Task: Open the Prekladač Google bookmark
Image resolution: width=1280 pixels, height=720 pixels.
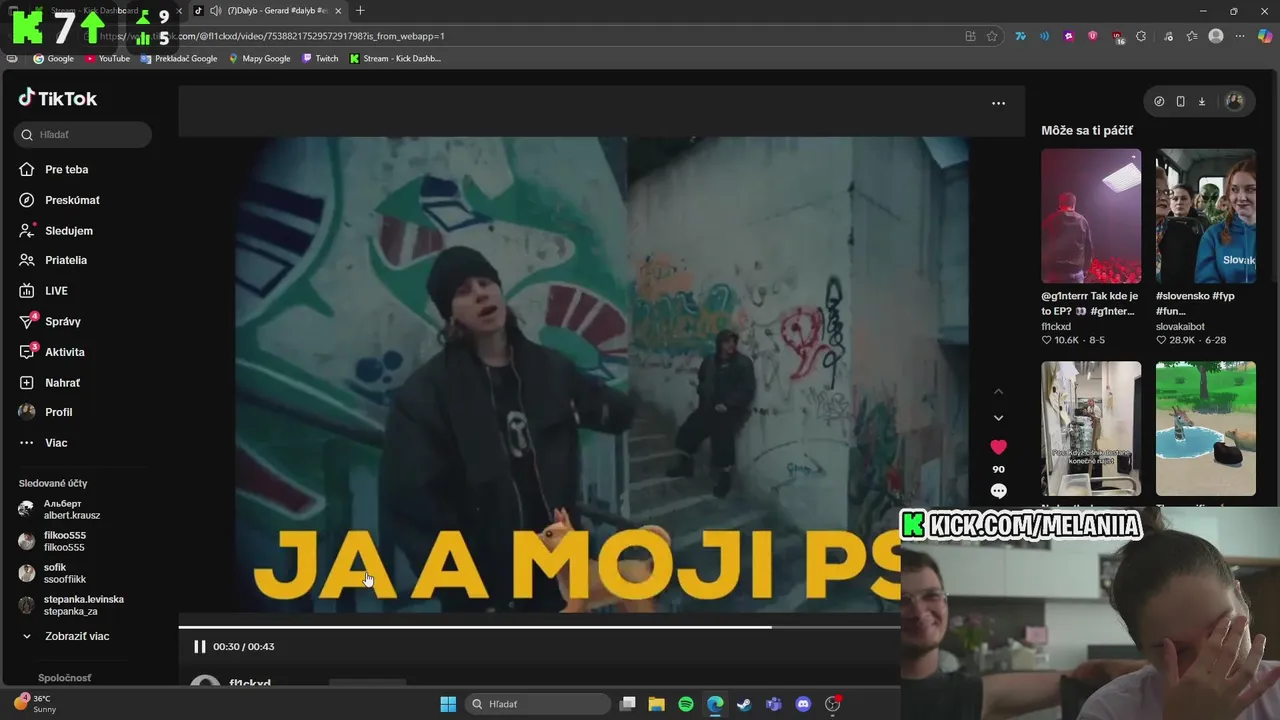Action: 179,58
